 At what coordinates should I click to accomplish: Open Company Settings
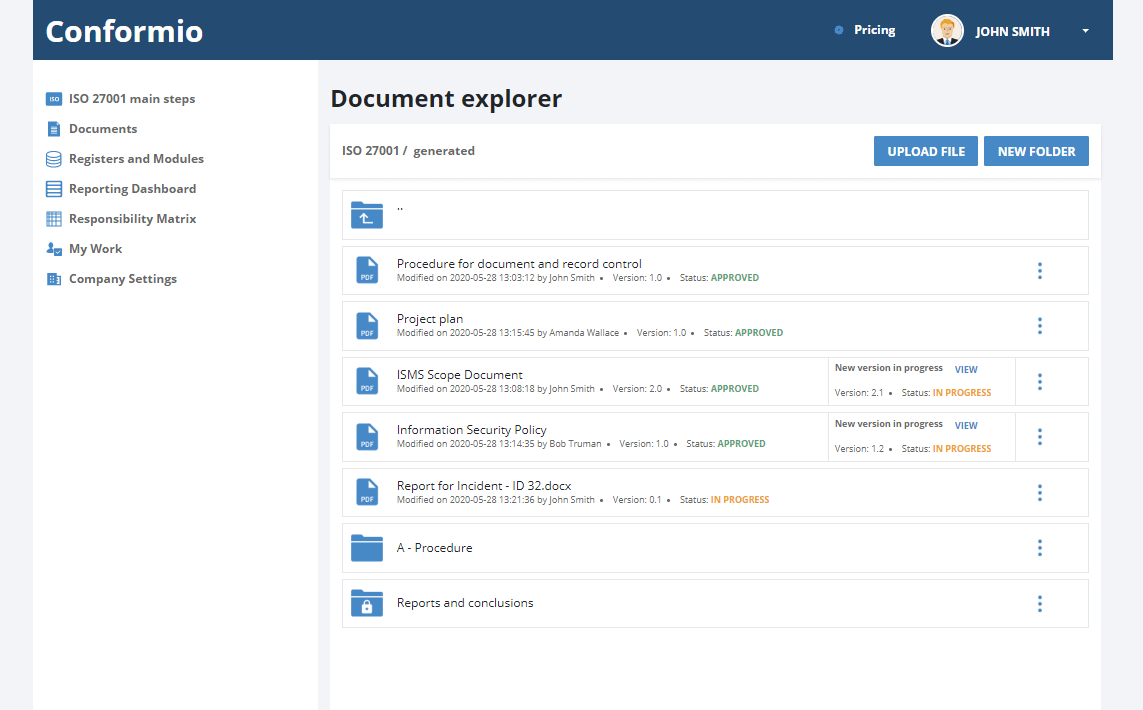tap(122, 279)
